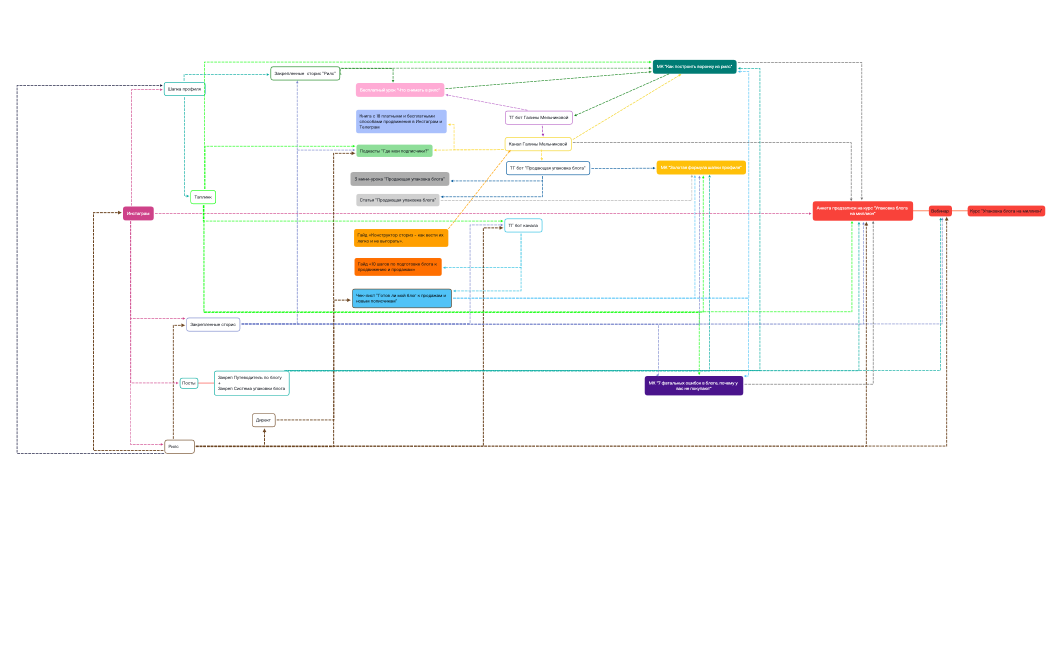The width and height of the screenshot is (1050, 650).
Task: Click the red "Анкета предзаписи" node
Action: [x=862, y=211]
